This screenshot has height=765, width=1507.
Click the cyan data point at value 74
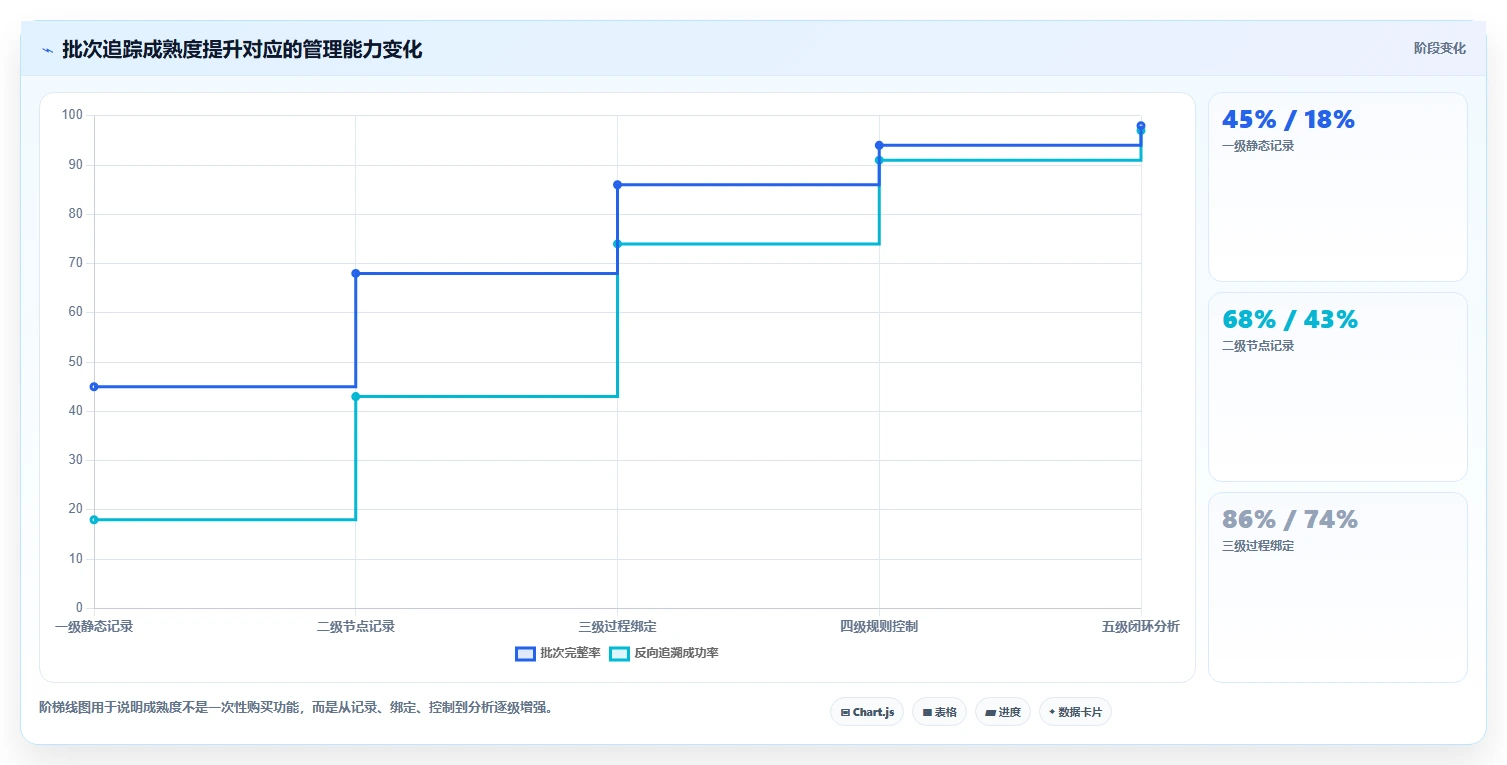[x=617, y=243]
